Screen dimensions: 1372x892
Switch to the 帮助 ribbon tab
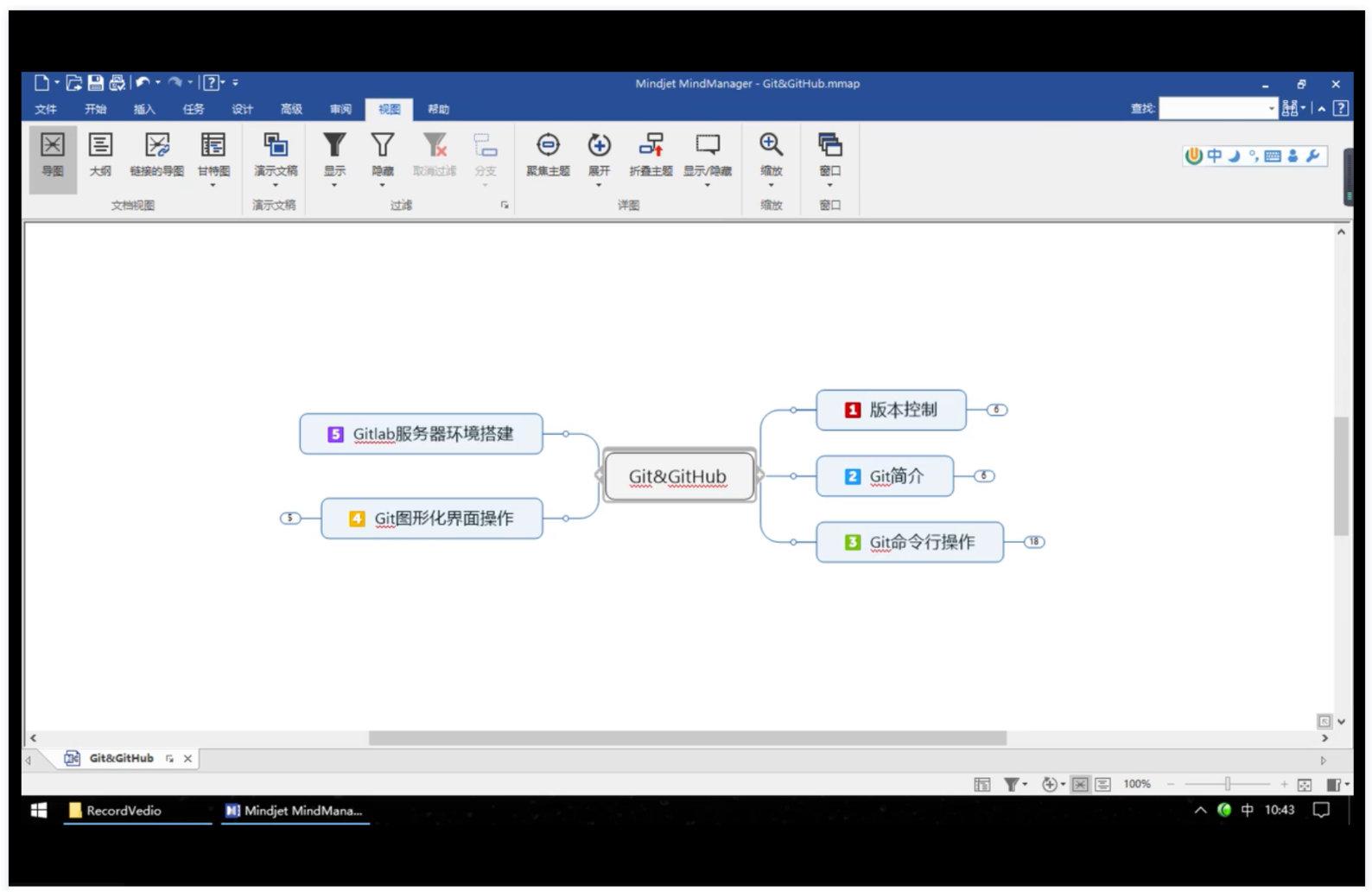click(x=438, y=109)
